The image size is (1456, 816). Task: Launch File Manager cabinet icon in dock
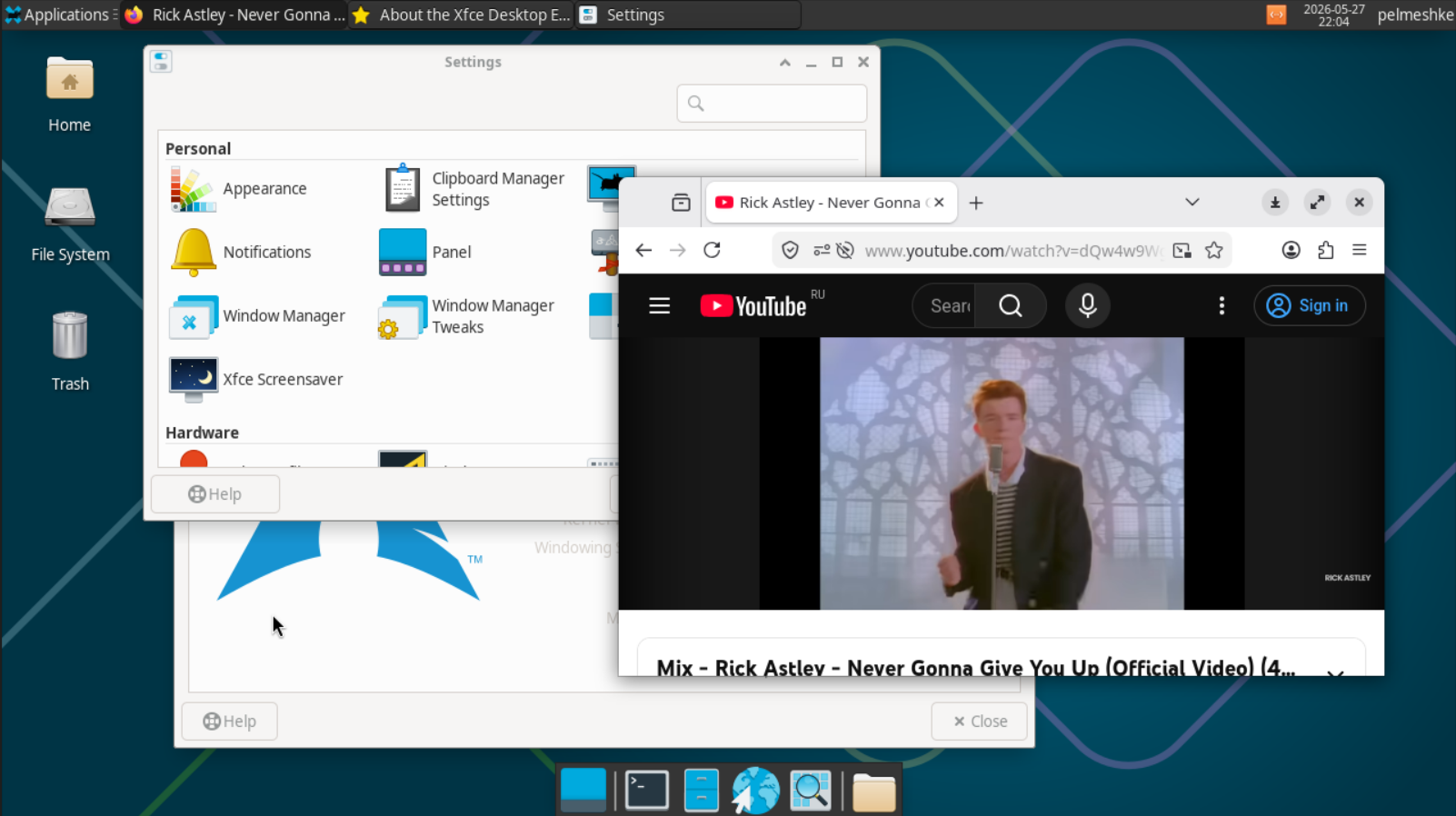[x=702, y=790]
